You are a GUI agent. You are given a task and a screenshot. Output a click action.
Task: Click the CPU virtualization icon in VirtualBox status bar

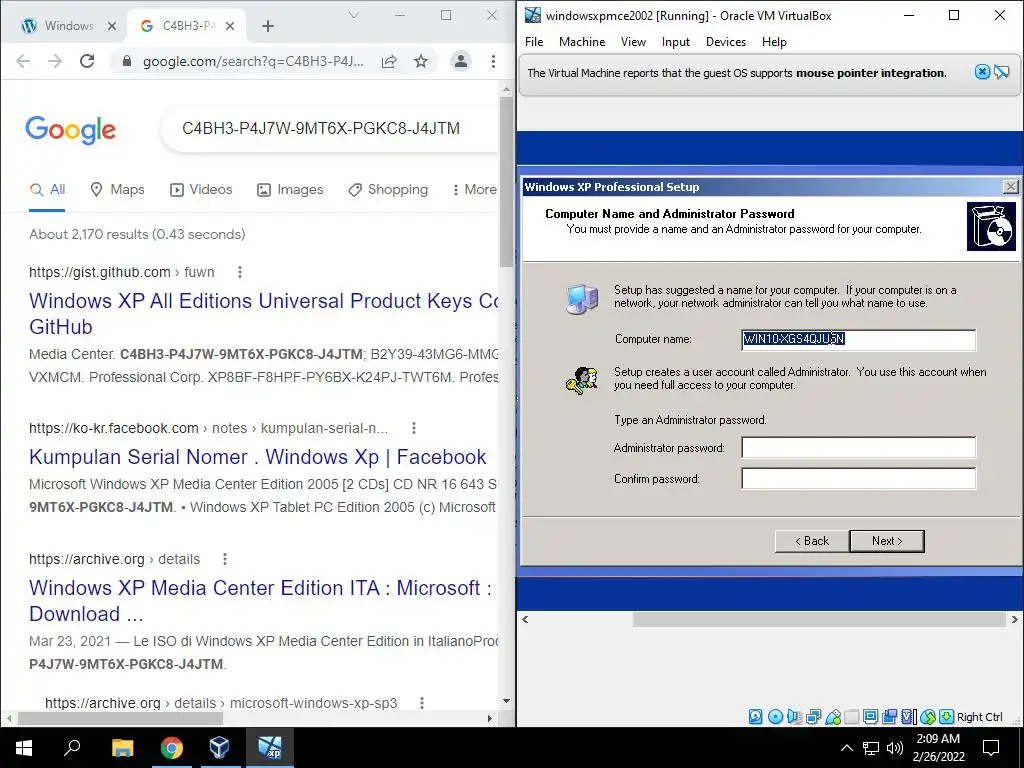point(909,716)
